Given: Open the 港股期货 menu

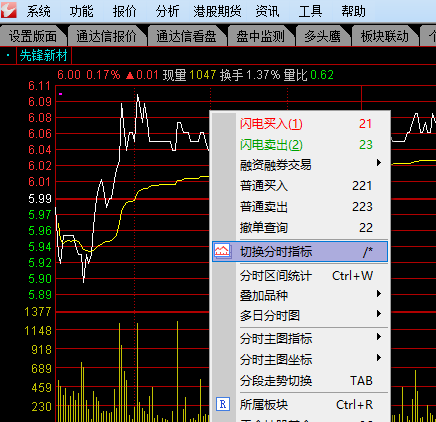Looking at the screenshot, I should tap(217, 11).
